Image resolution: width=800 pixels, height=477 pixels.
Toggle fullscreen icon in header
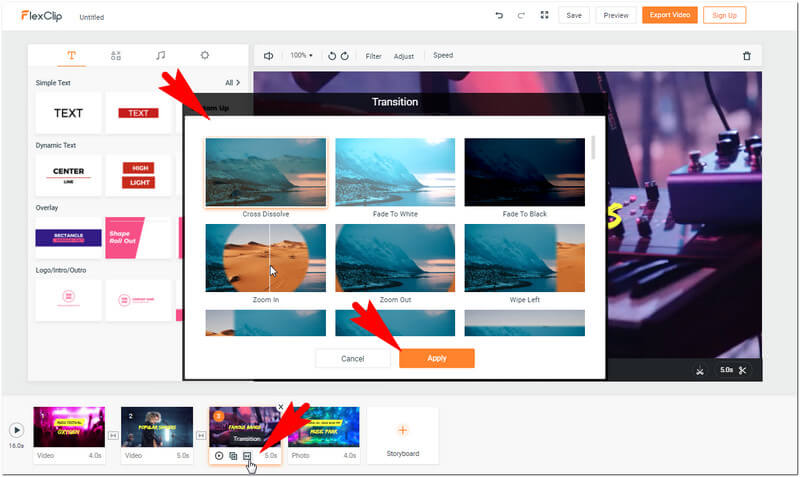(x=544, y=15)
